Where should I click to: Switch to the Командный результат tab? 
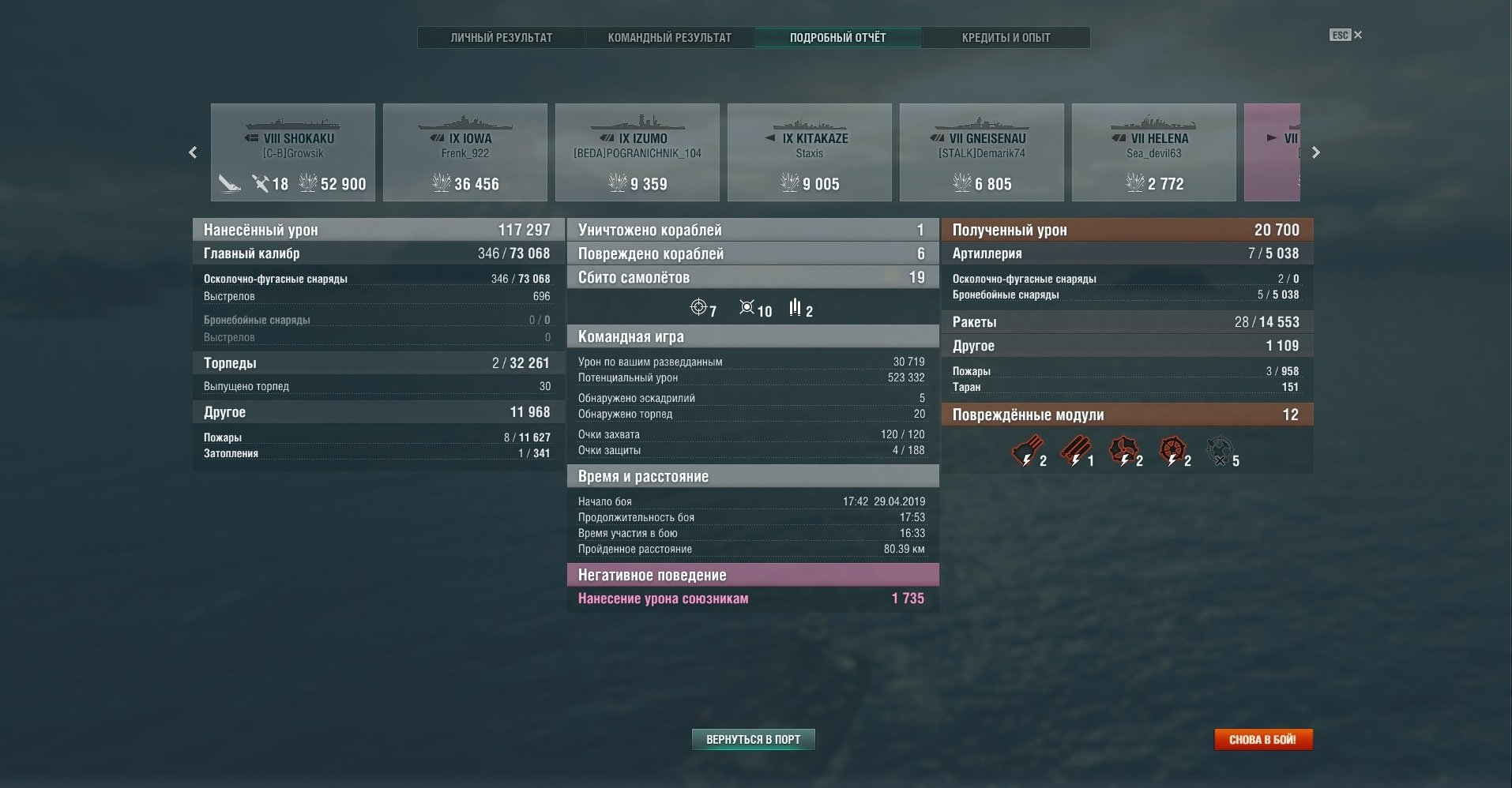(x=669, y=37)
